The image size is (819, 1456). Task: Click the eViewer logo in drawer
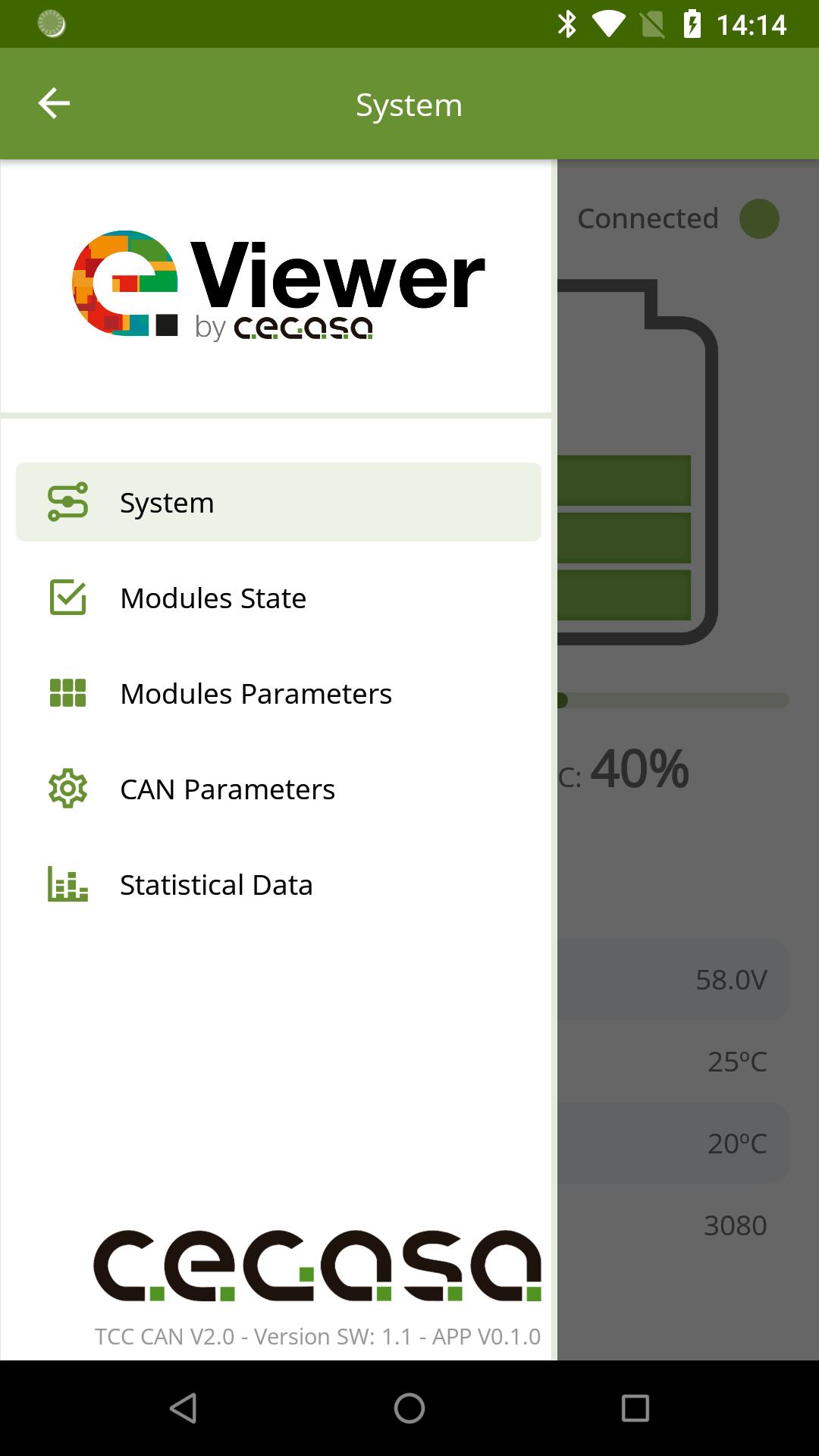pyautogui.click(x=278, y=285)
